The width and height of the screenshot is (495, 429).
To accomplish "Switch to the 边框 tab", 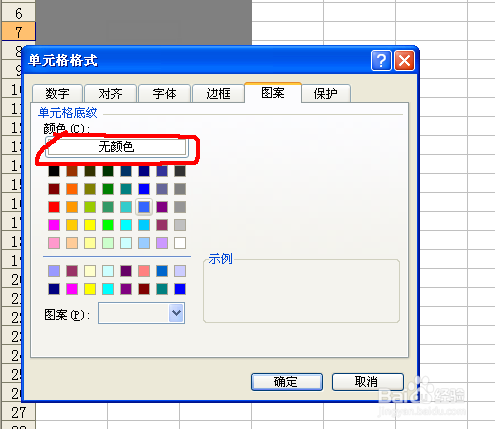I will pos(218,93).
